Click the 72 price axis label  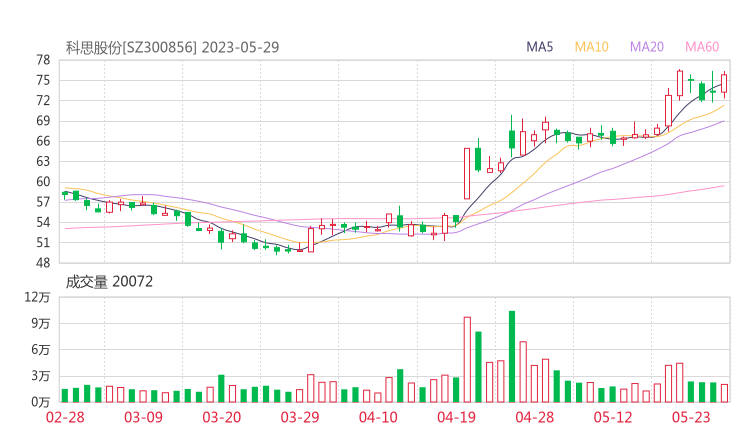click(43, 101)
